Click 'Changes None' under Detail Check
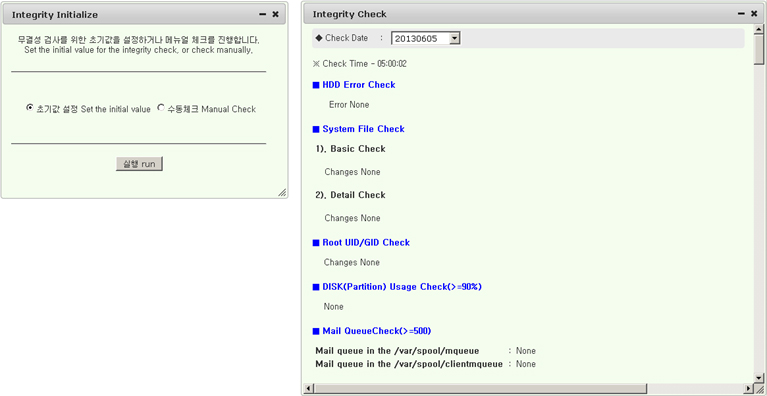 [x=352, y=218]
